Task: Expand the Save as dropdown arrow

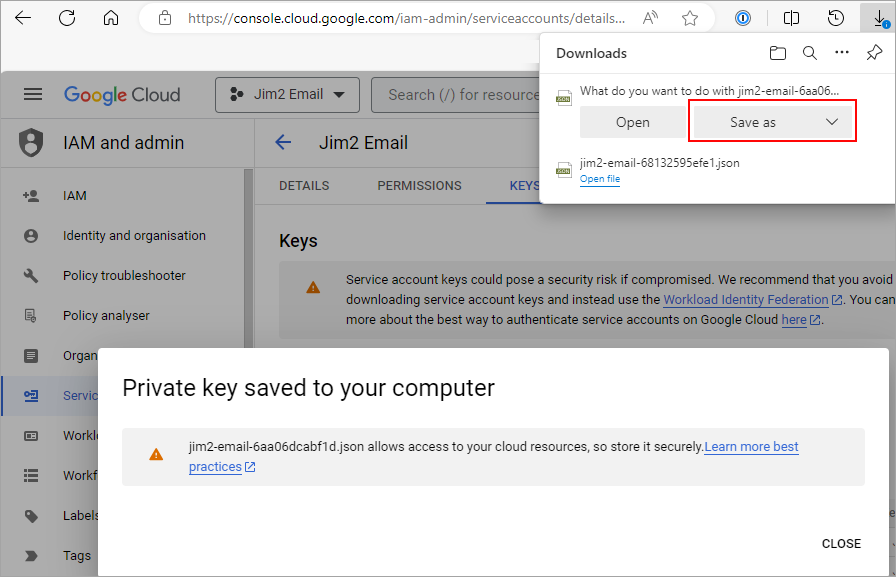Action: pos(832,122)
